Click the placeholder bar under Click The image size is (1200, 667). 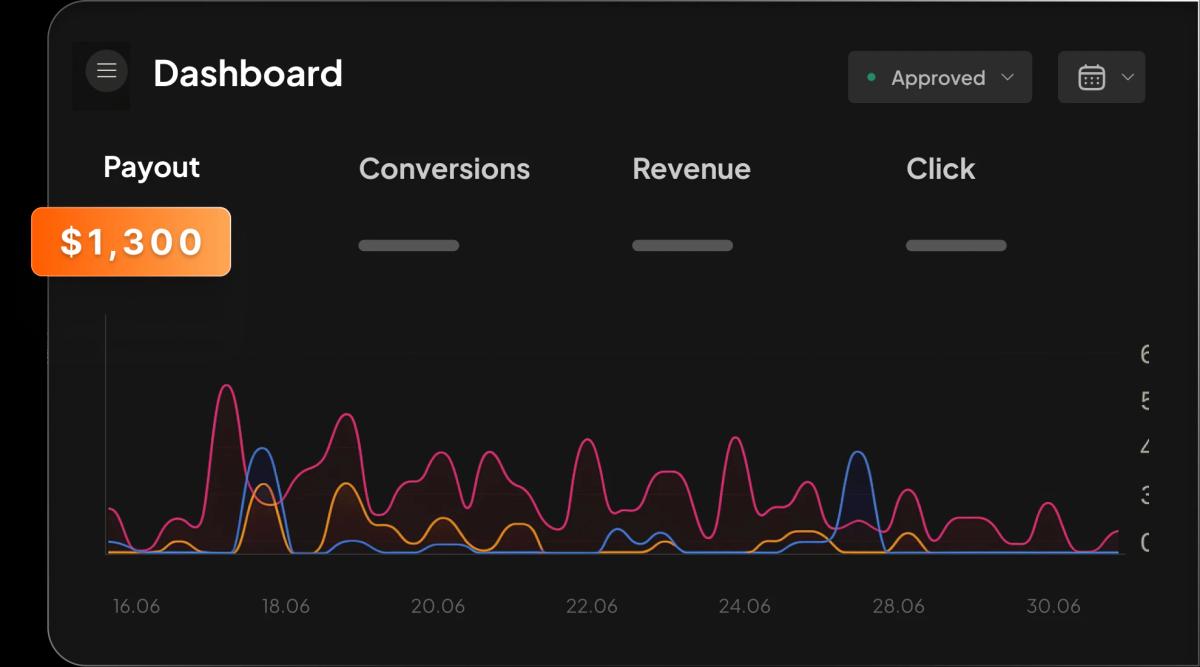click(956, 245)
